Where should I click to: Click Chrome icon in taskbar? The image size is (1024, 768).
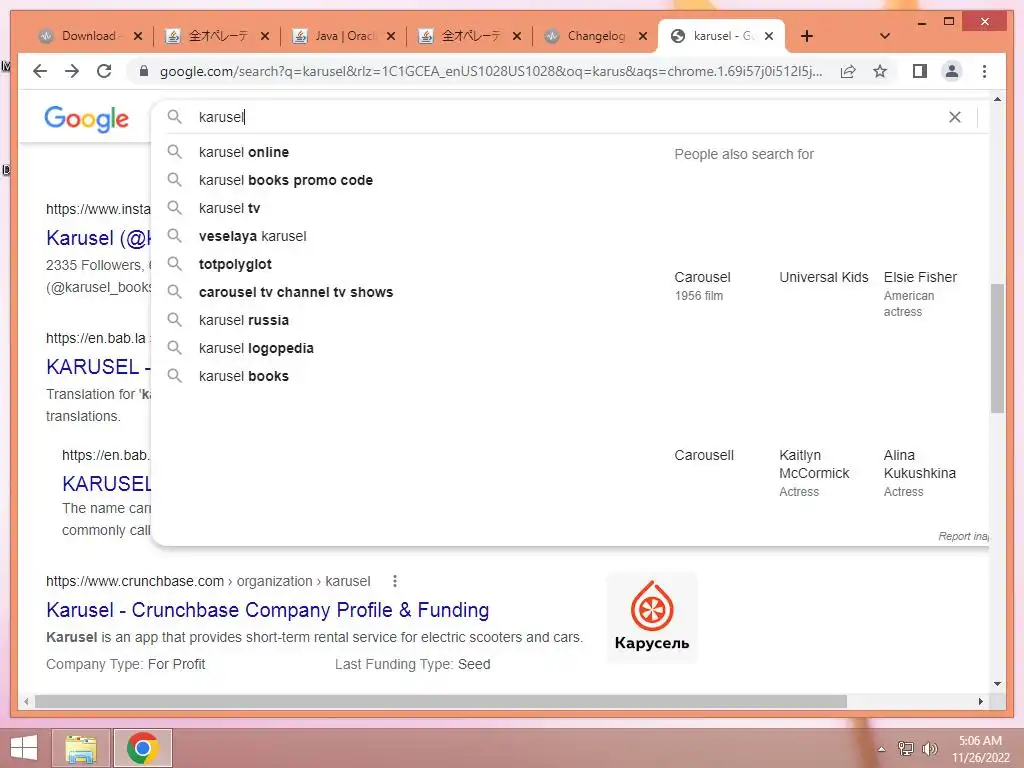tap(143, 748)
